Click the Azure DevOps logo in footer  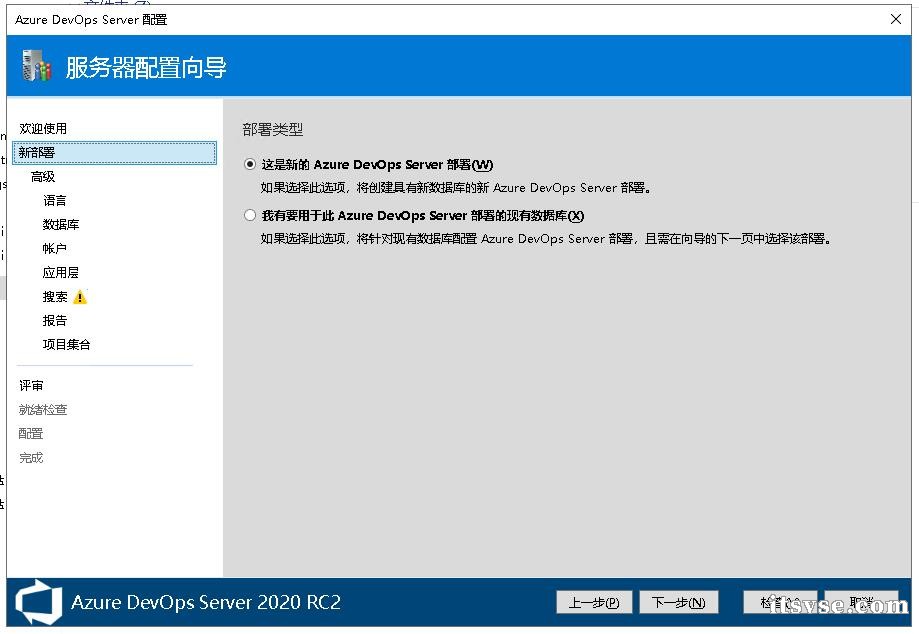click(39, 602)
